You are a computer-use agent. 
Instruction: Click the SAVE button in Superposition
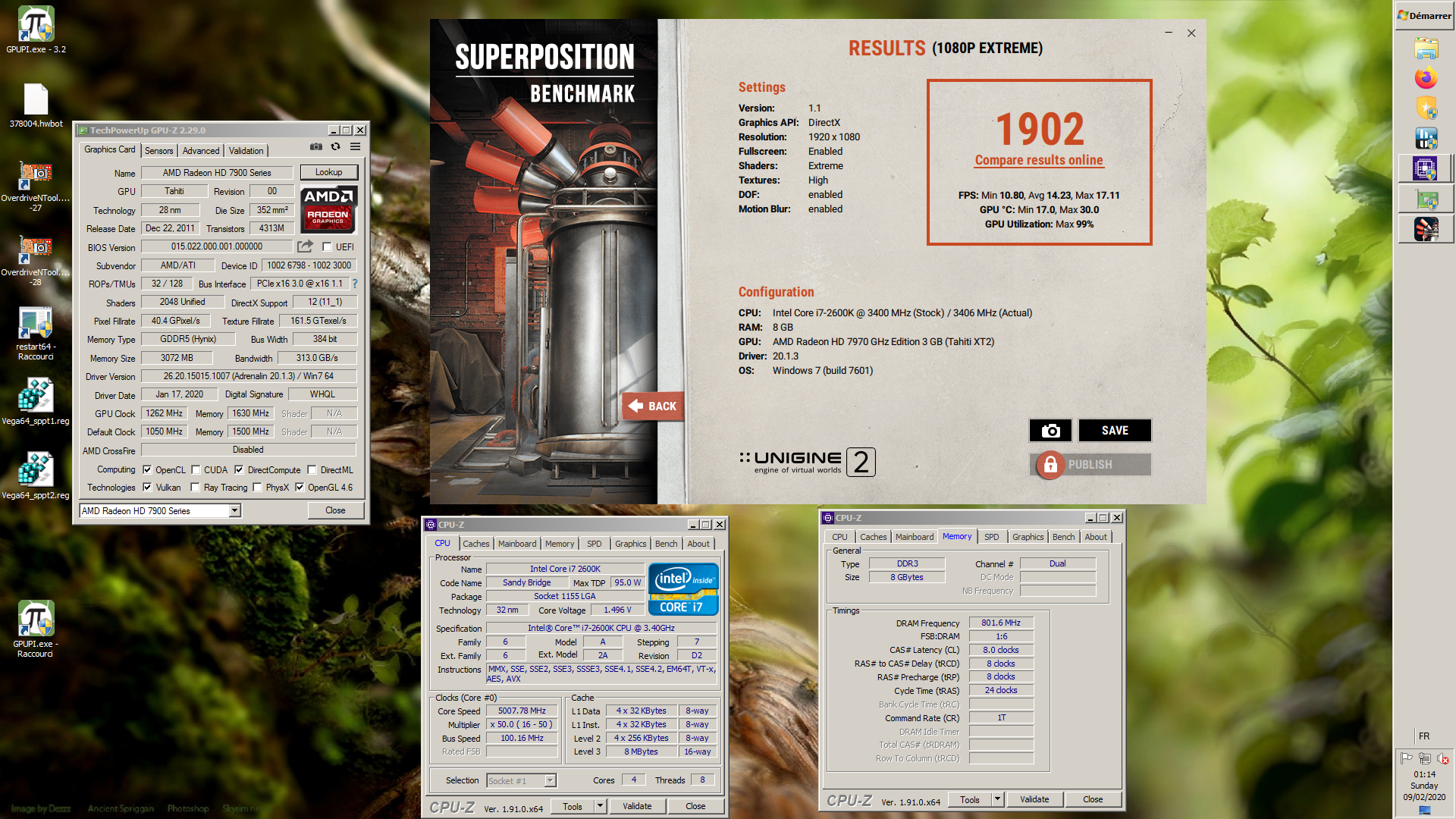pos(1115,431)
